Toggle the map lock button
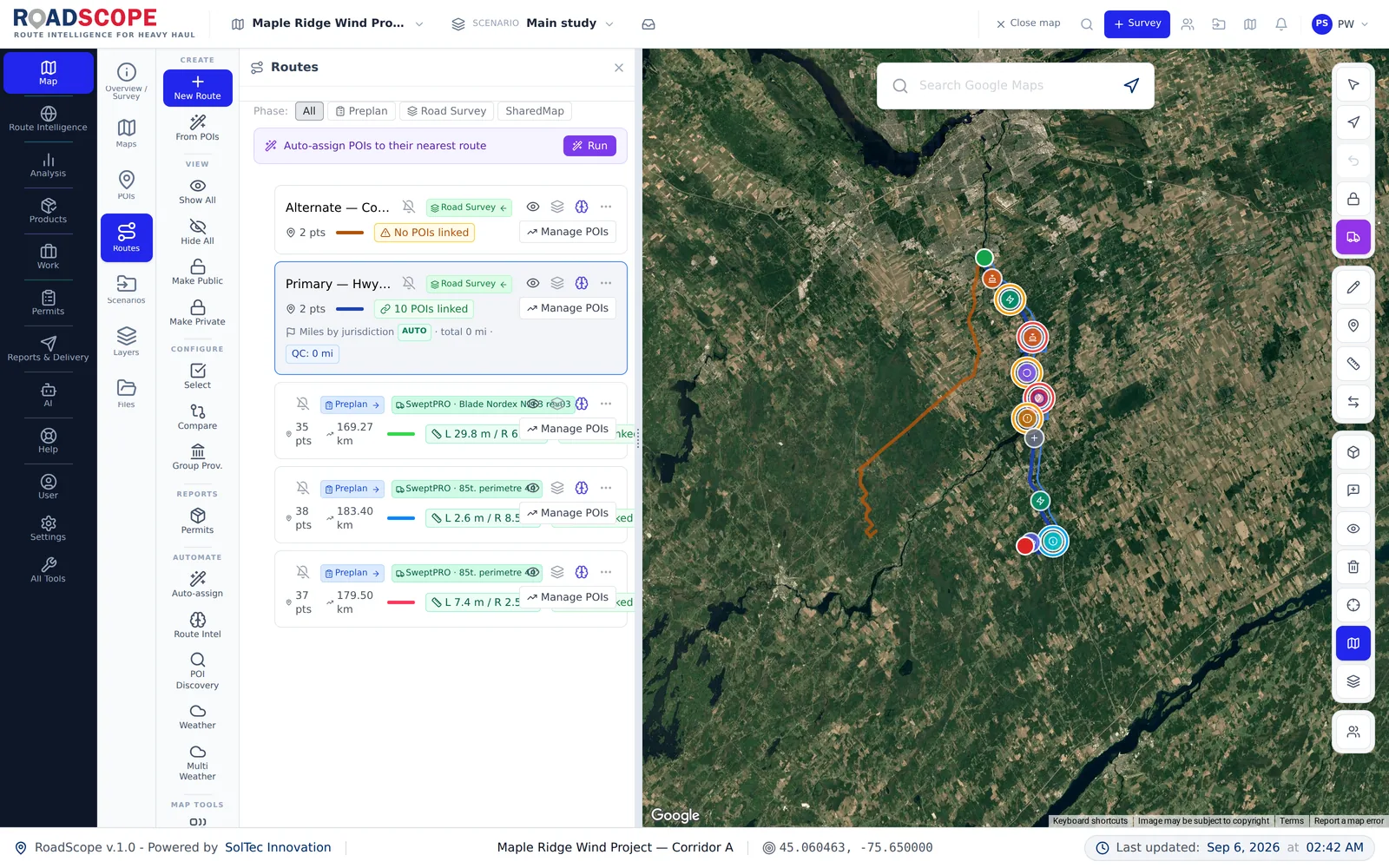This screenshot has height=868, width=1389. click(x=1353, y=199)
